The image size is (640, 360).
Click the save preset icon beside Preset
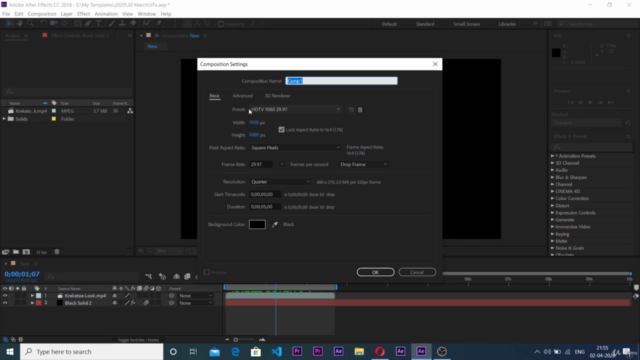tap(351, 109)
